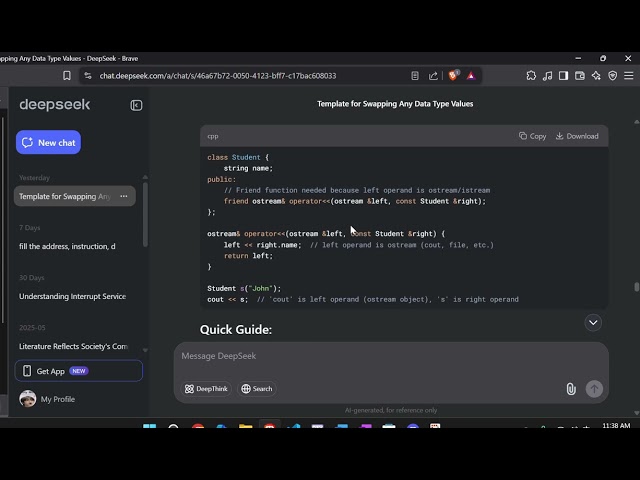Click Get App button
640x480 pixels.
(79, 371)
